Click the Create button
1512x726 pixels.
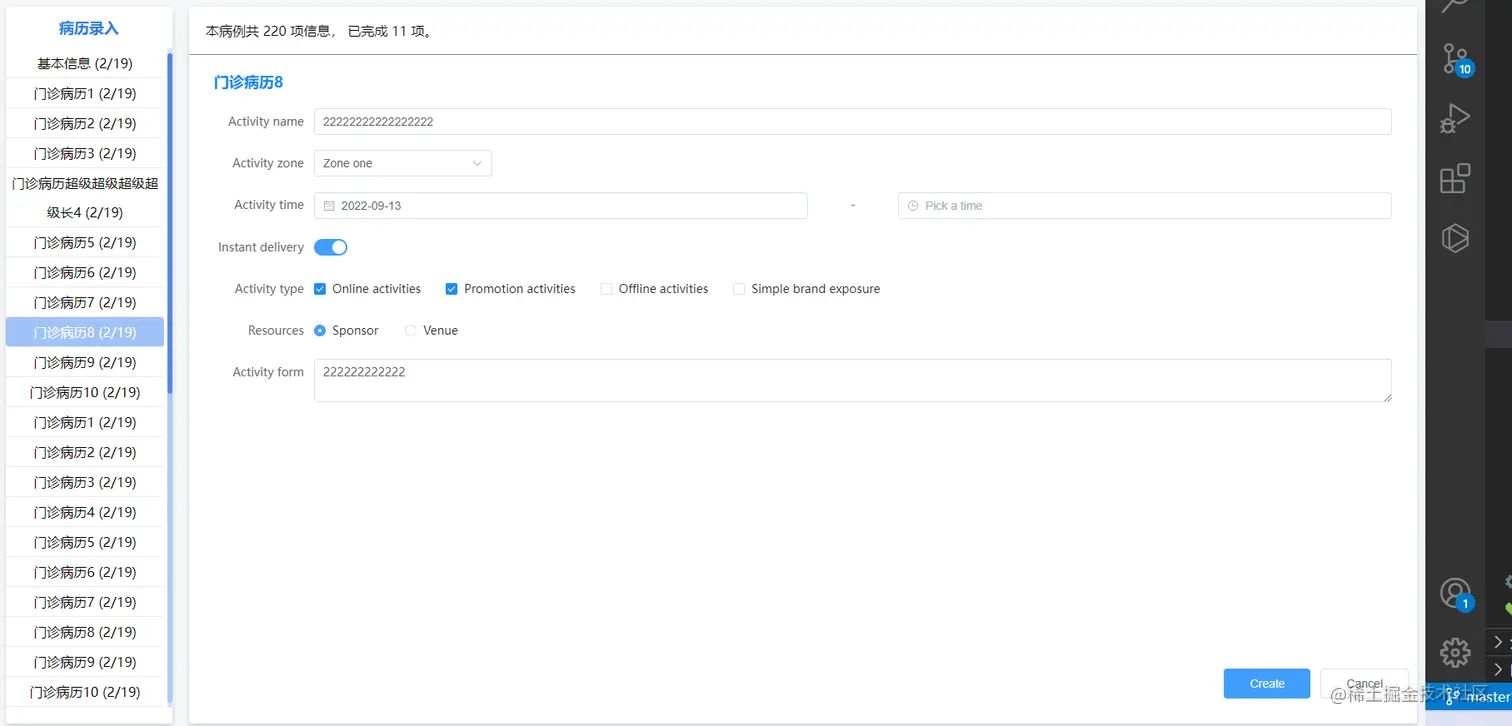(1266, 684)
